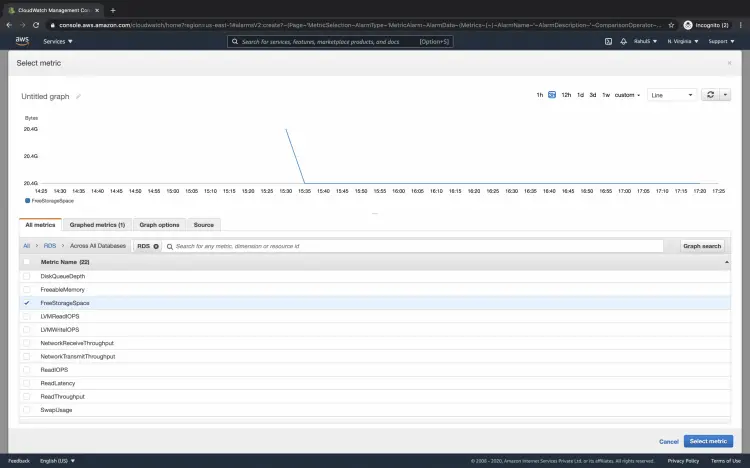Open the Graph options tab
The image size is (750, 468).
(x=159, y=225)
